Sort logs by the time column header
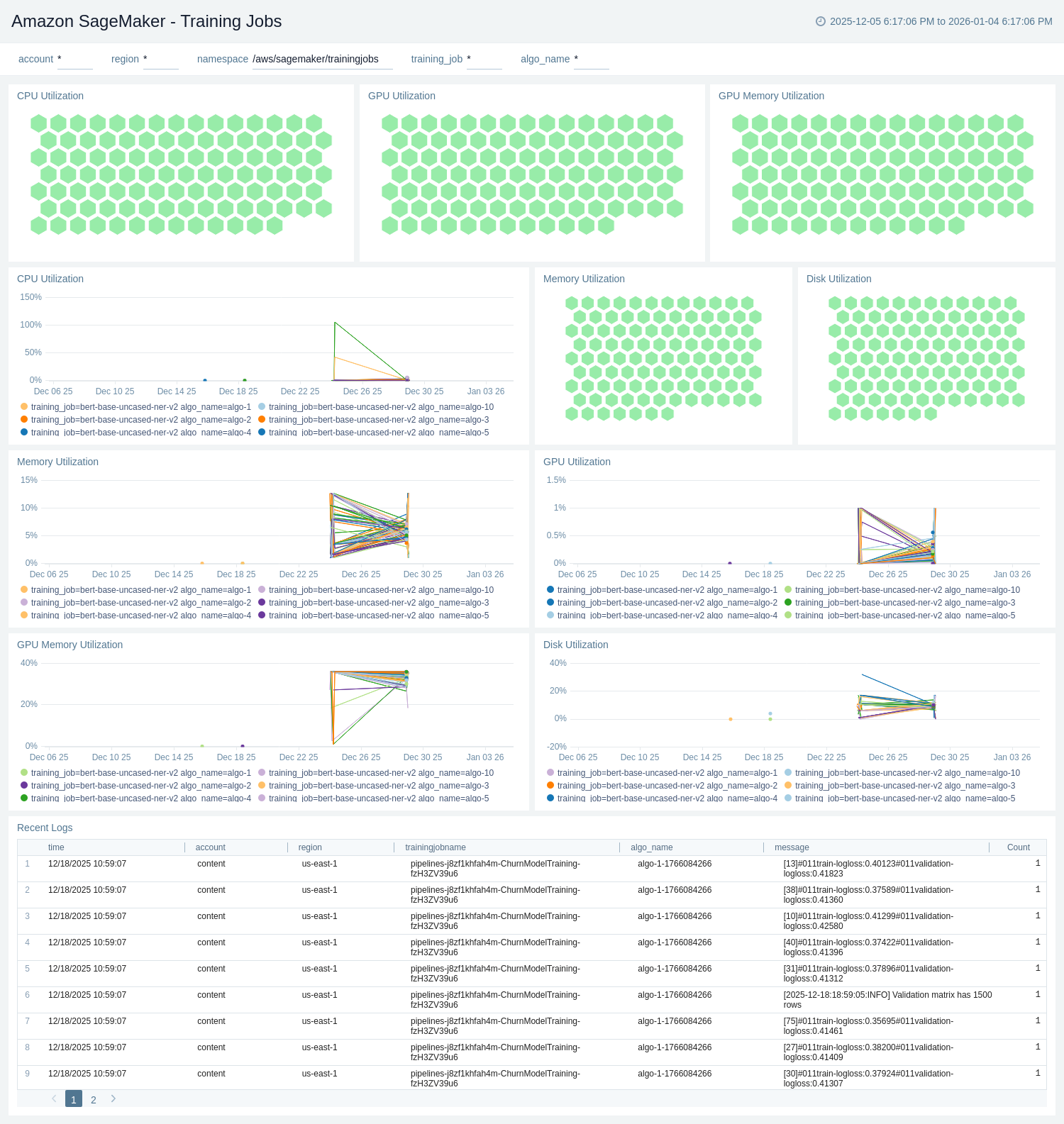This screenshot has width=1064, height=1124. tap(56, 847)
